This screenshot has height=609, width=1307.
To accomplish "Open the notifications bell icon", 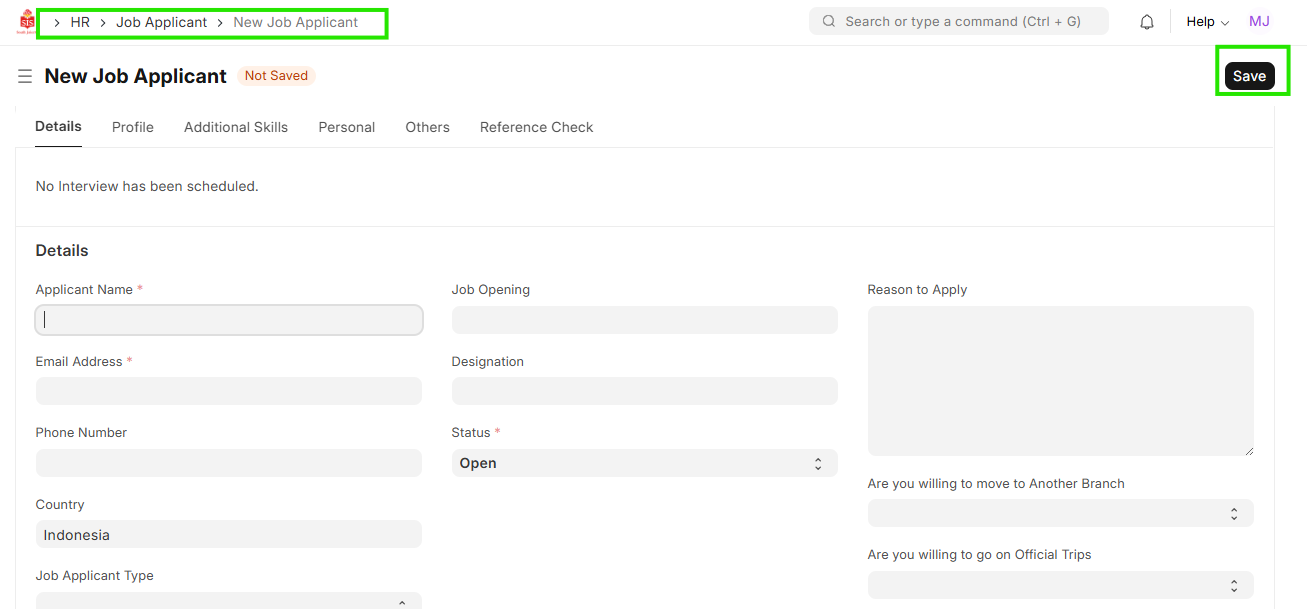I will [x=1147, y=22].
